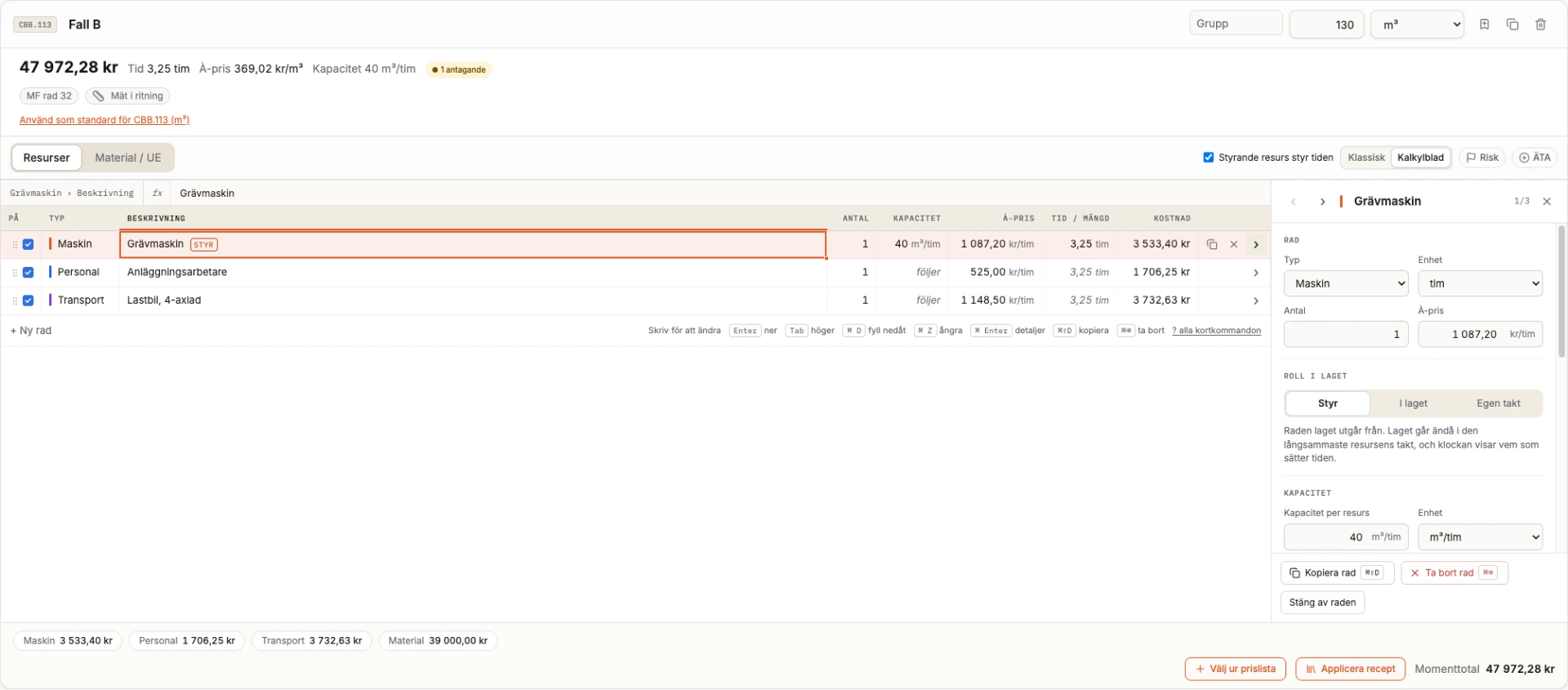Select the Kalkylblad view

pyautogui.click(x=1421, y=158)
